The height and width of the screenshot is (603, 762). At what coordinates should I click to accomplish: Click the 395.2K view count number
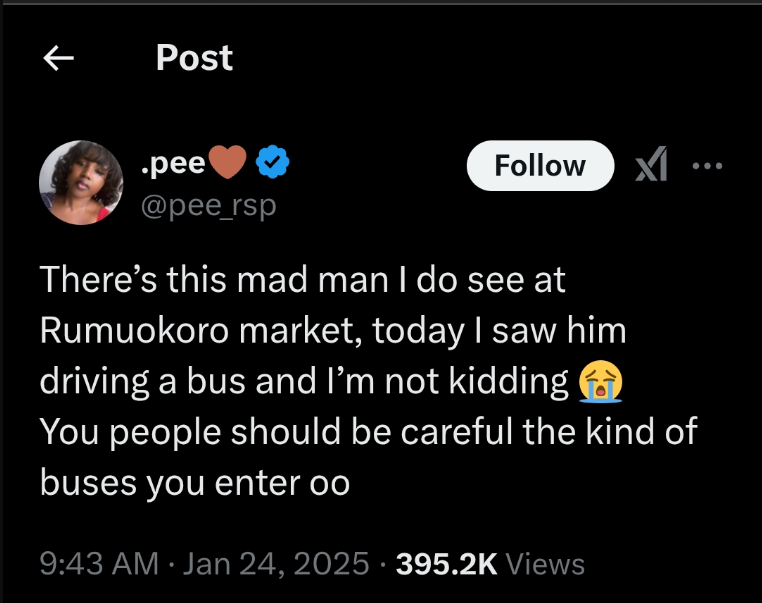click(446, 563)
